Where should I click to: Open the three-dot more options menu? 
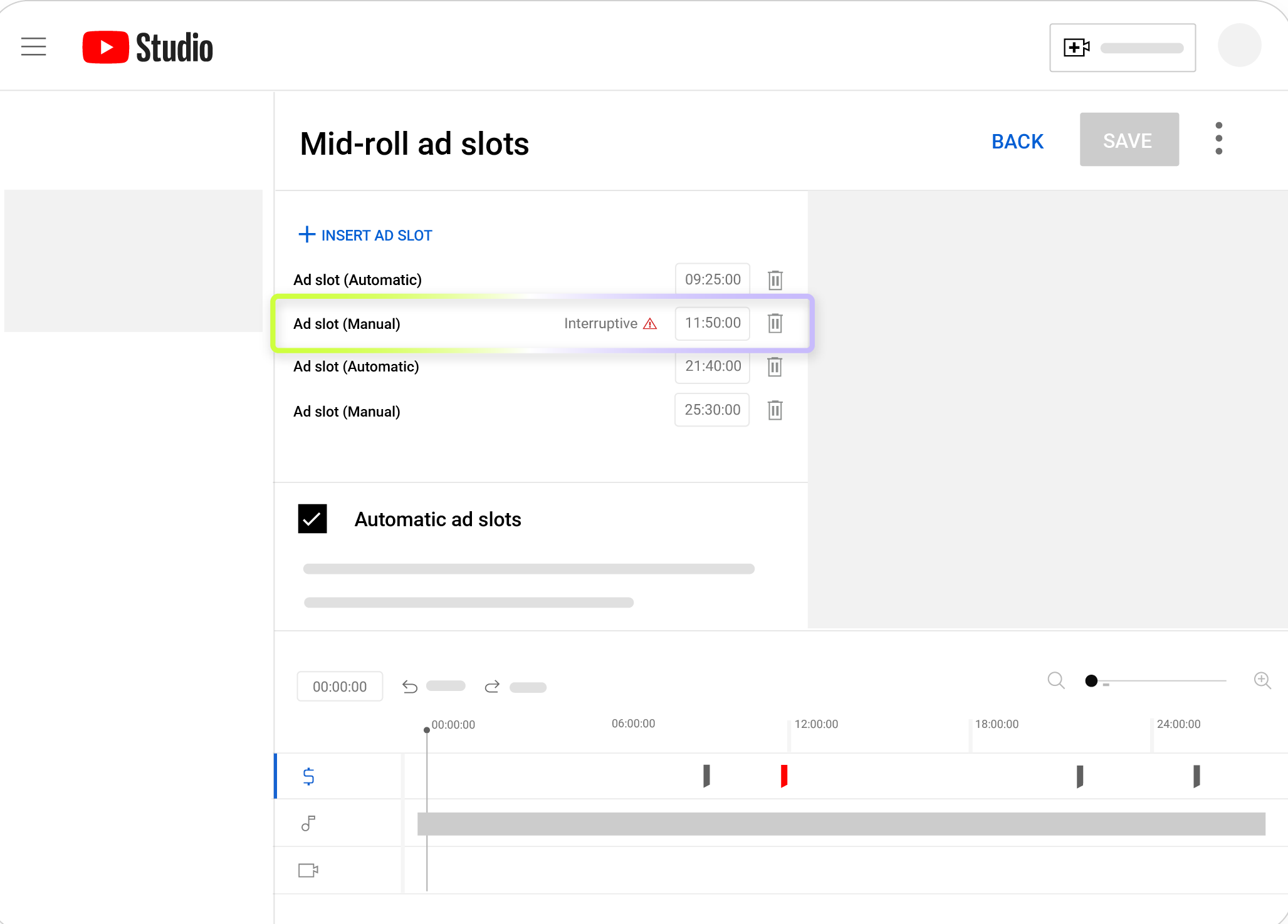click(x=1218, y=138)
